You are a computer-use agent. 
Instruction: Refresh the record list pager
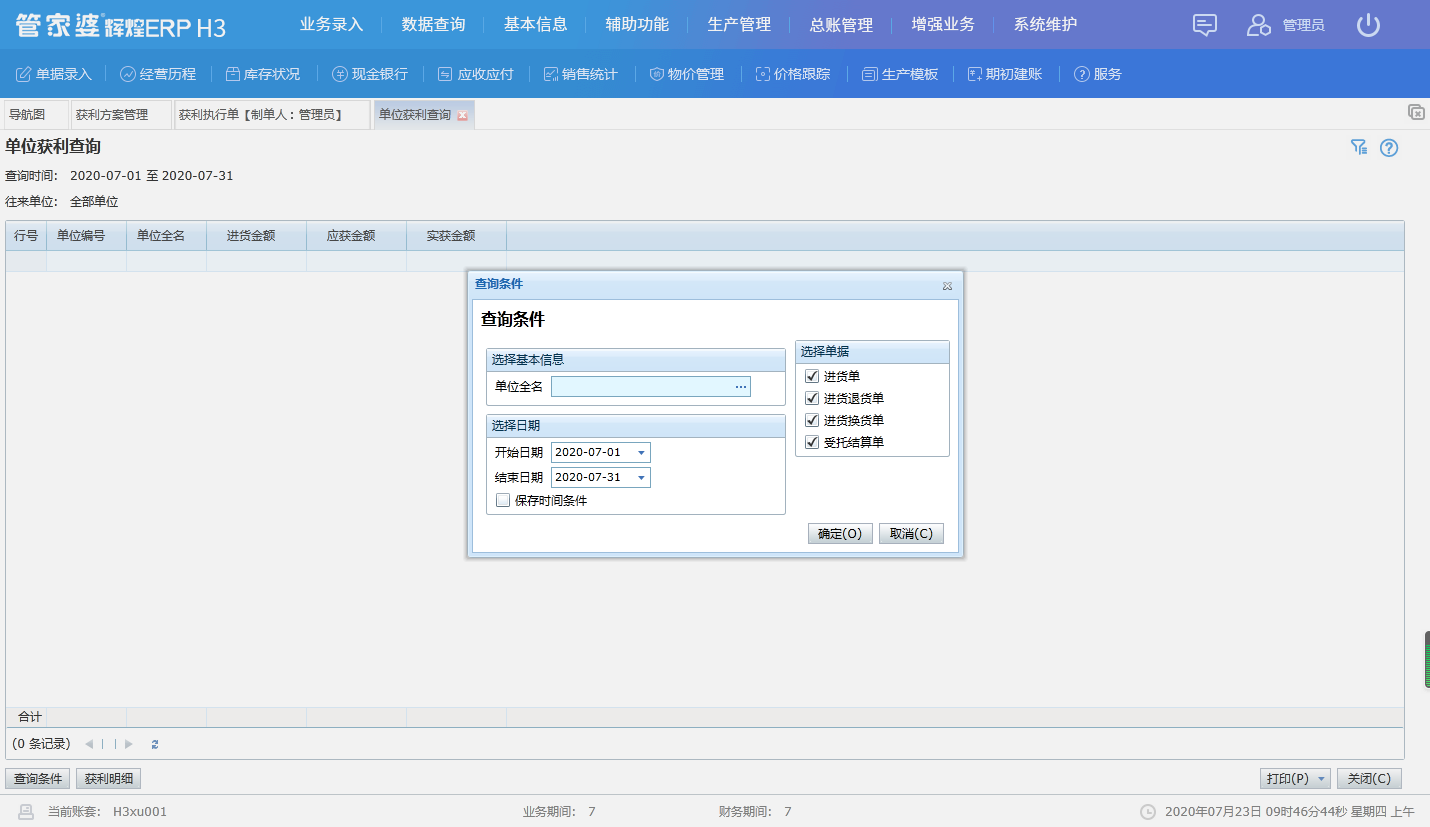click(155, 744)
